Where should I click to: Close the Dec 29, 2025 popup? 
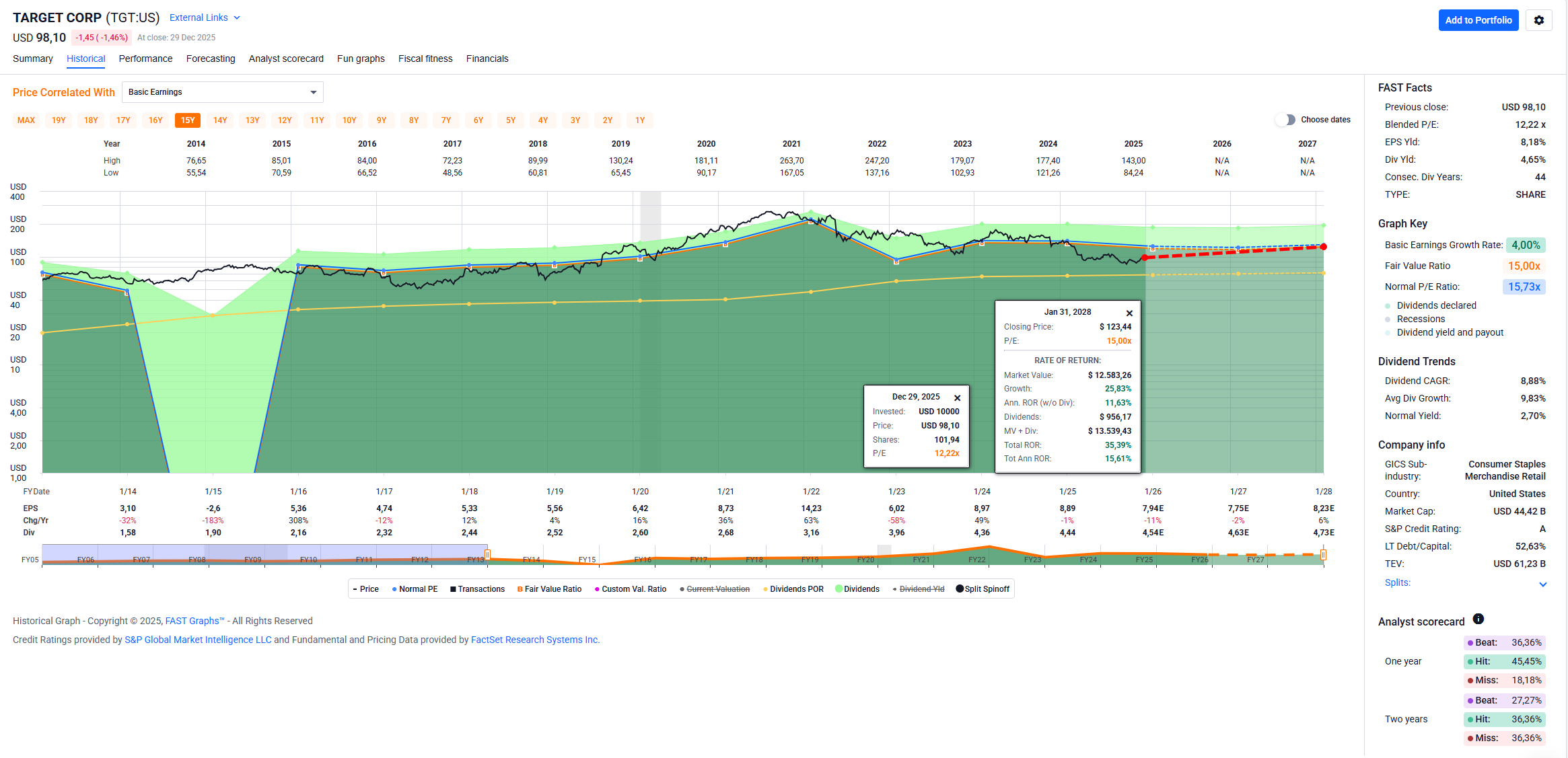(x=957, y=397)
